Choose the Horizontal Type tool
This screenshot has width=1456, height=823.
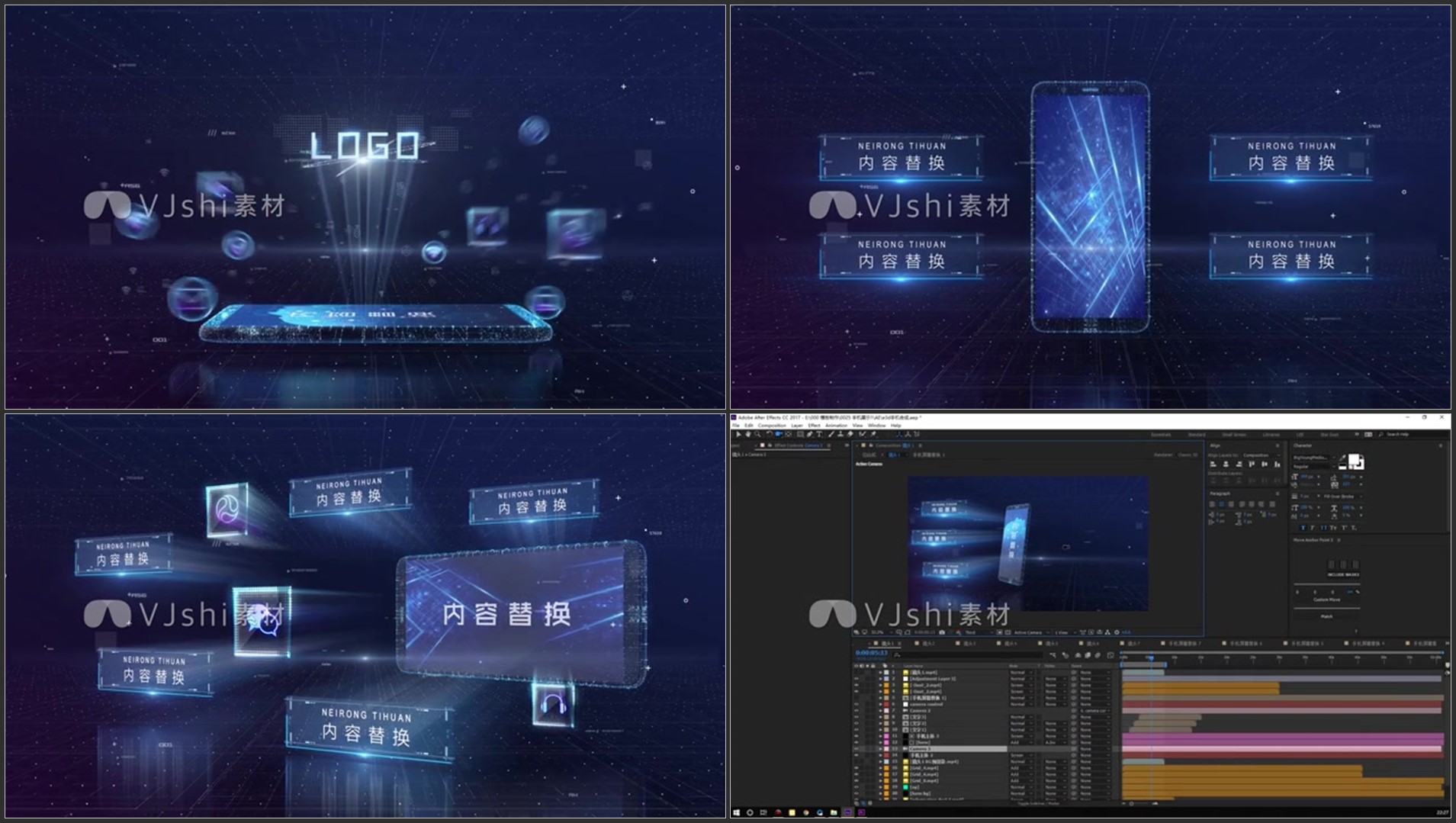(x=820, y=435)
